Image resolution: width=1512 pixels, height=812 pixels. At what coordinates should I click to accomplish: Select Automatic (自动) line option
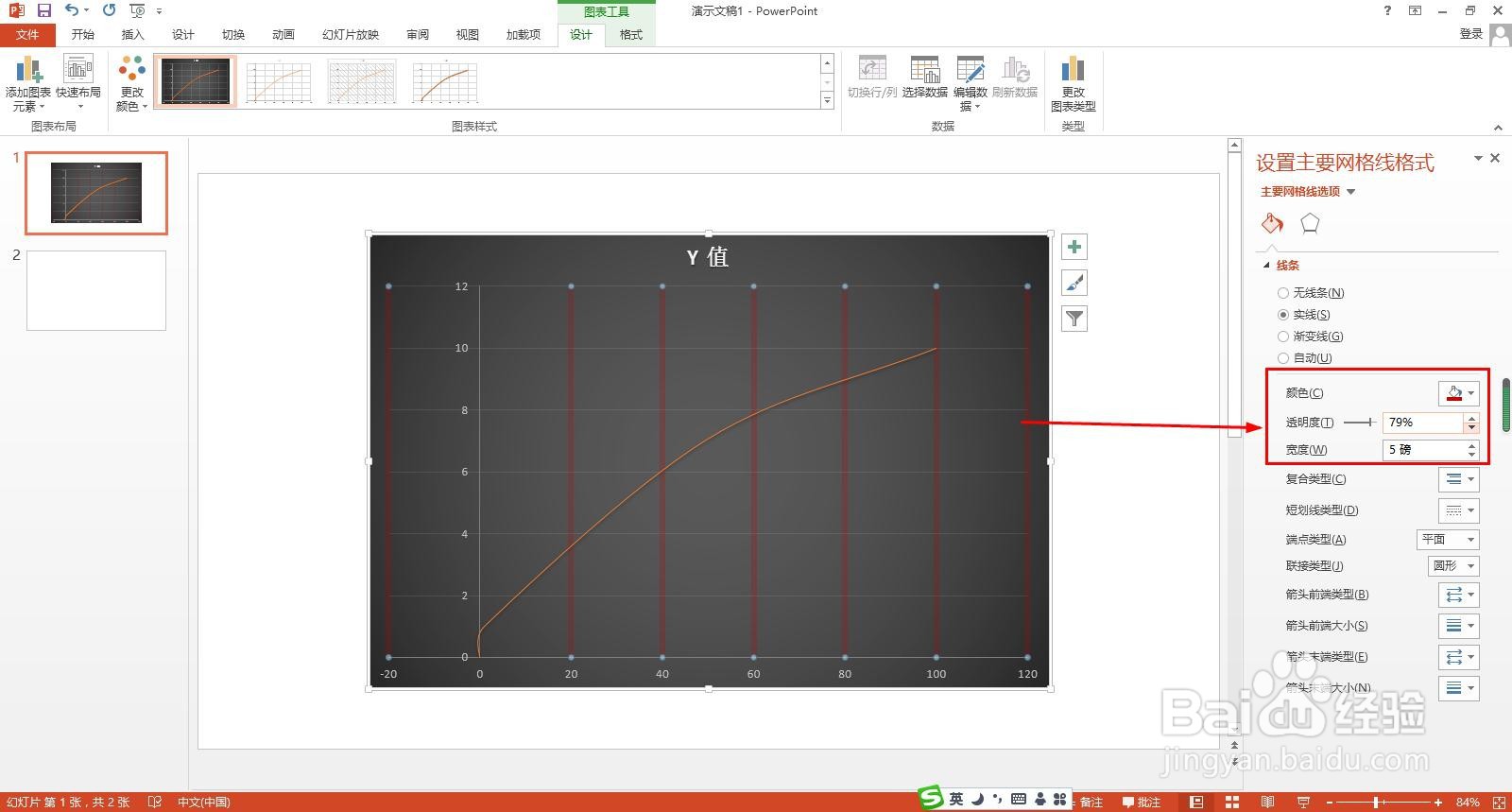(x=1304, y=358)
